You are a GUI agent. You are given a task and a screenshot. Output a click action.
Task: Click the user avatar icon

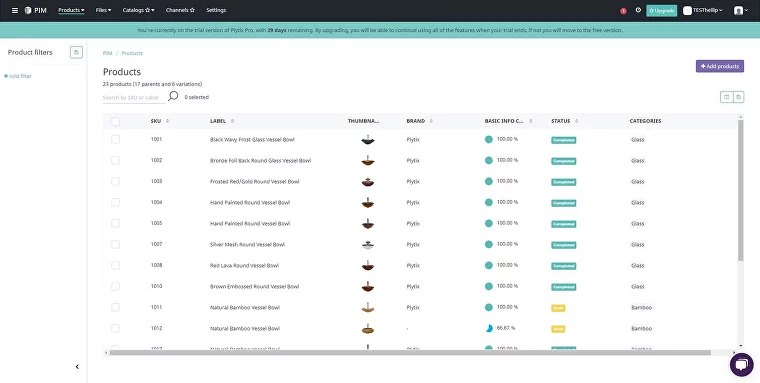pos(738,10)
